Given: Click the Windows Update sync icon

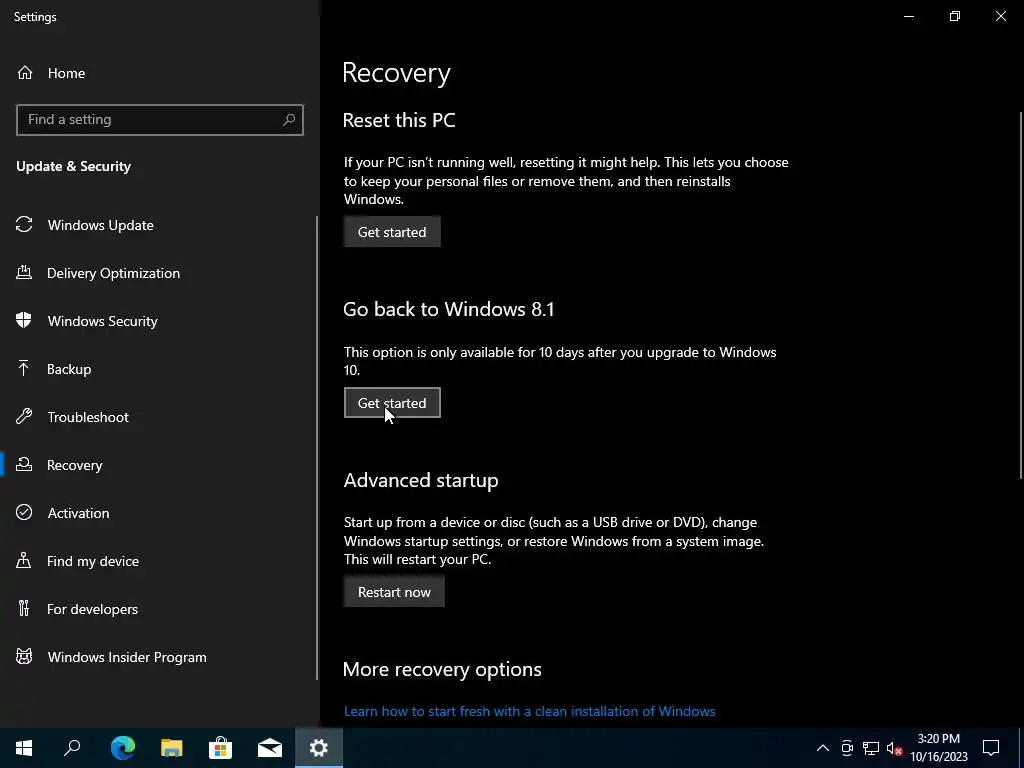Looking at the screenshot, I should [x=24, y=225].
